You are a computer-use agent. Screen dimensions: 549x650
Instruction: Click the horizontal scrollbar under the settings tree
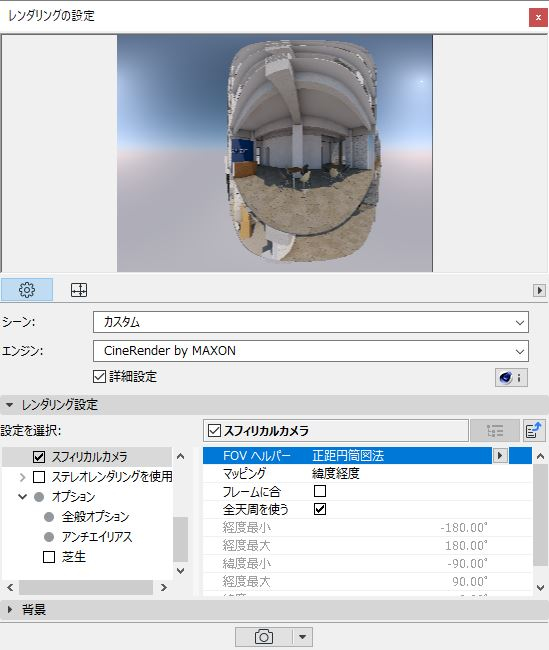[x=86, y=587]
